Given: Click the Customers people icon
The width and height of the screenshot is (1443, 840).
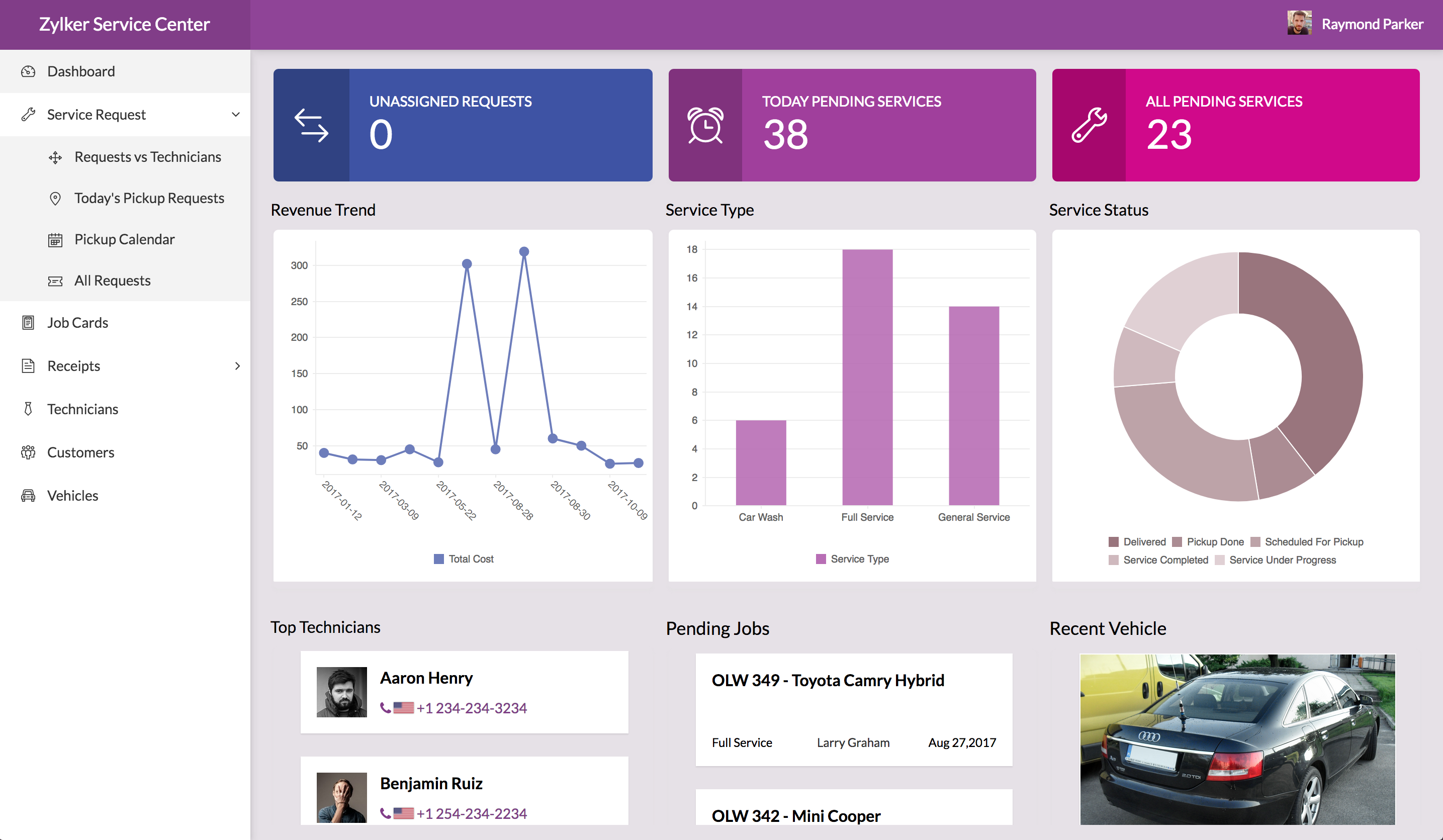Looking at the screenshot, I should (28, 452).
